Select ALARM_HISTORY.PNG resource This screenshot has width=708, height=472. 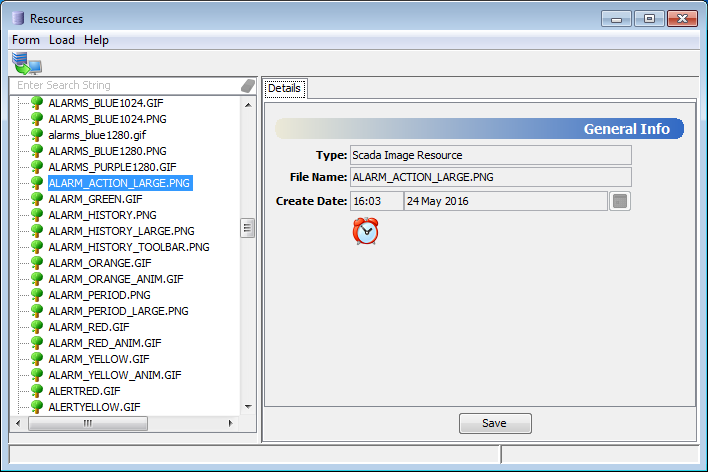coord(102,215)
